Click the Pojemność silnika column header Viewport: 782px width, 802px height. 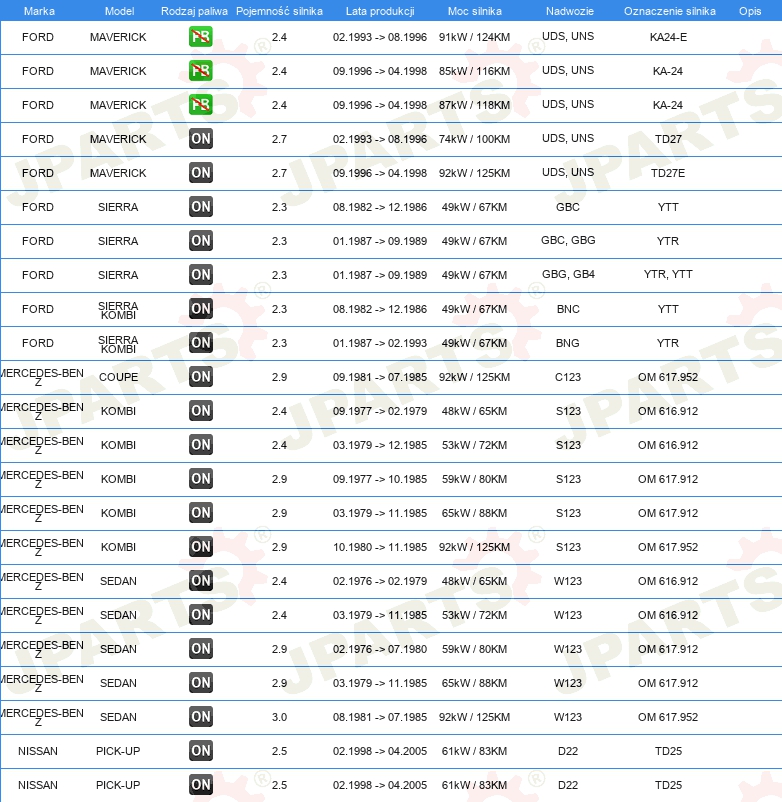[x=279, y=11]
